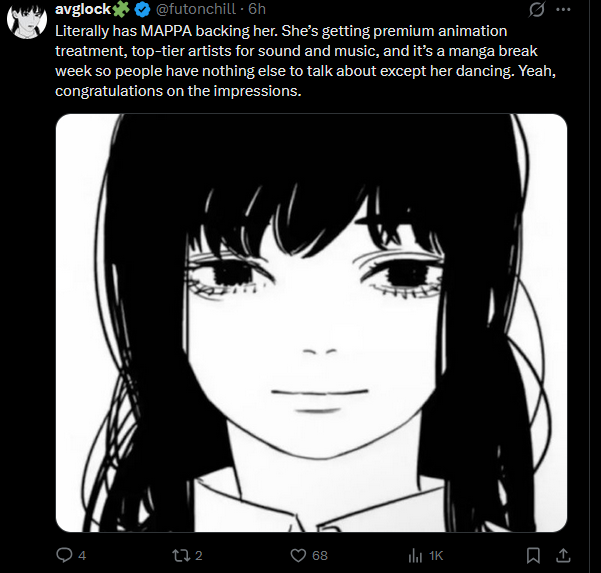Like the post with heart icon

point(298,555)
